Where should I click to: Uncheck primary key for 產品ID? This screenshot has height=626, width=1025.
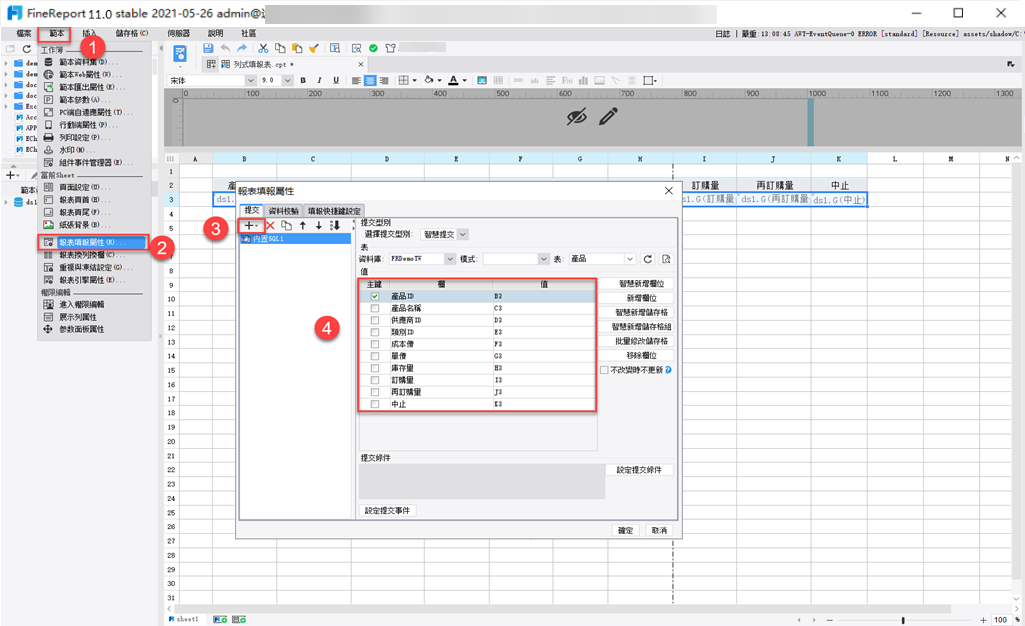pos(375,296)
